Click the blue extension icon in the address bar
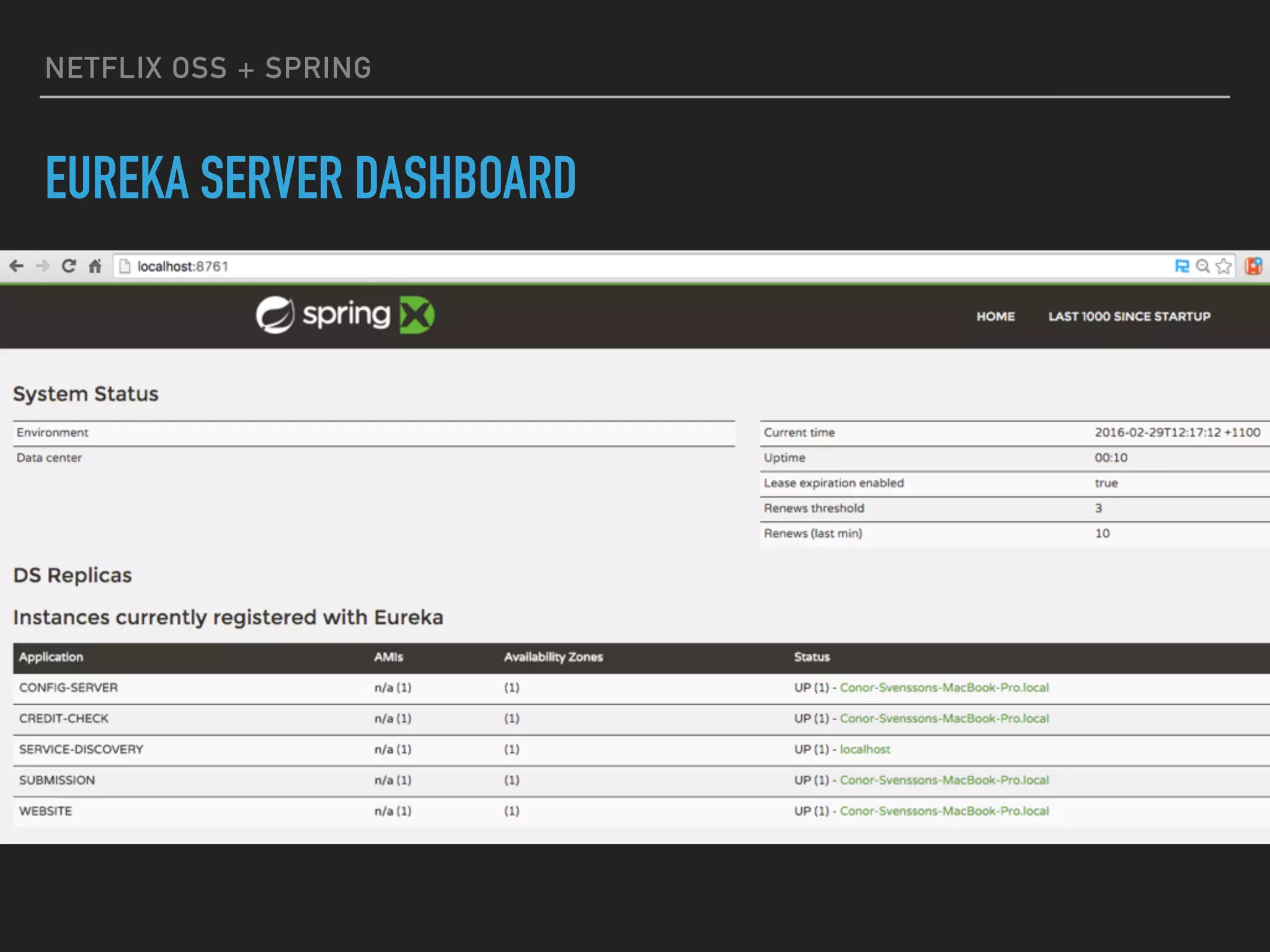This screenshot has width=1270, height=952. click(x=1182, y=266)
